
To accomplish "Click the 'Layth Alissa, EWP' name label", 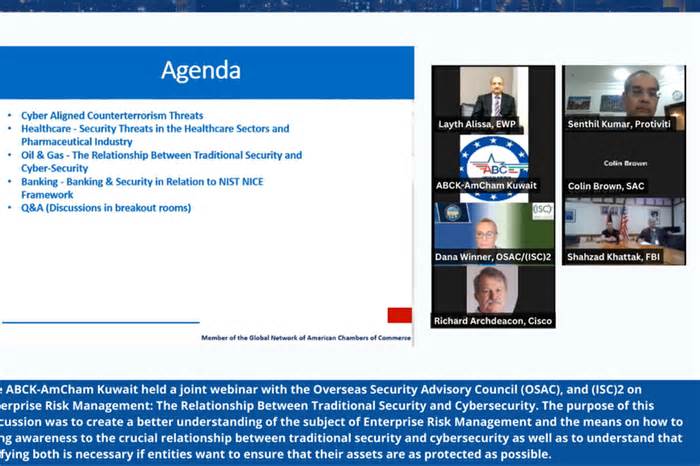I will tap(477, 124).
